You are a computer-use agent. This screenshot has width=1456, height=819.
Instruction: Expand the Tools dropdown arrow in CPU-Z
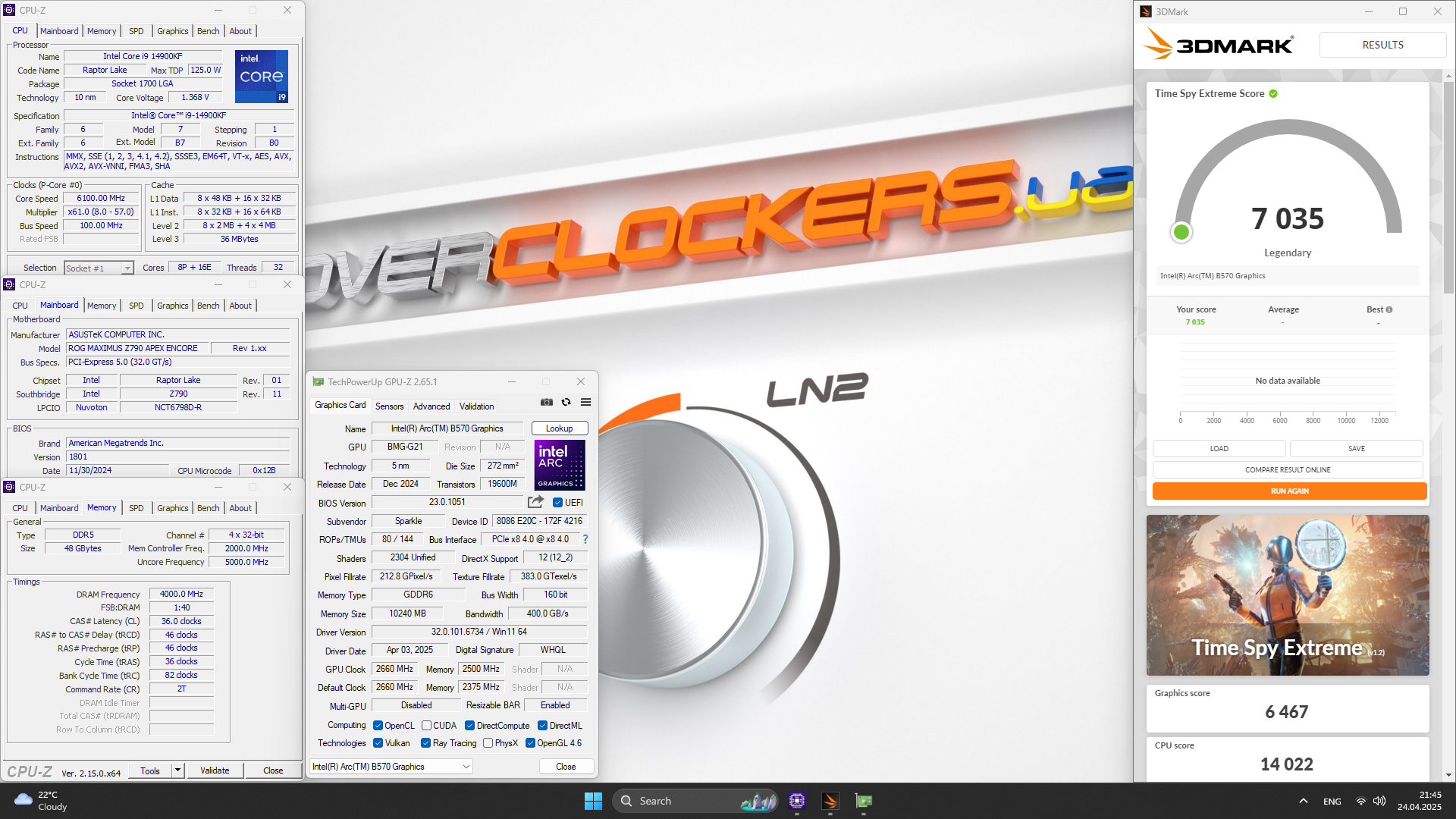pos(177,770)
